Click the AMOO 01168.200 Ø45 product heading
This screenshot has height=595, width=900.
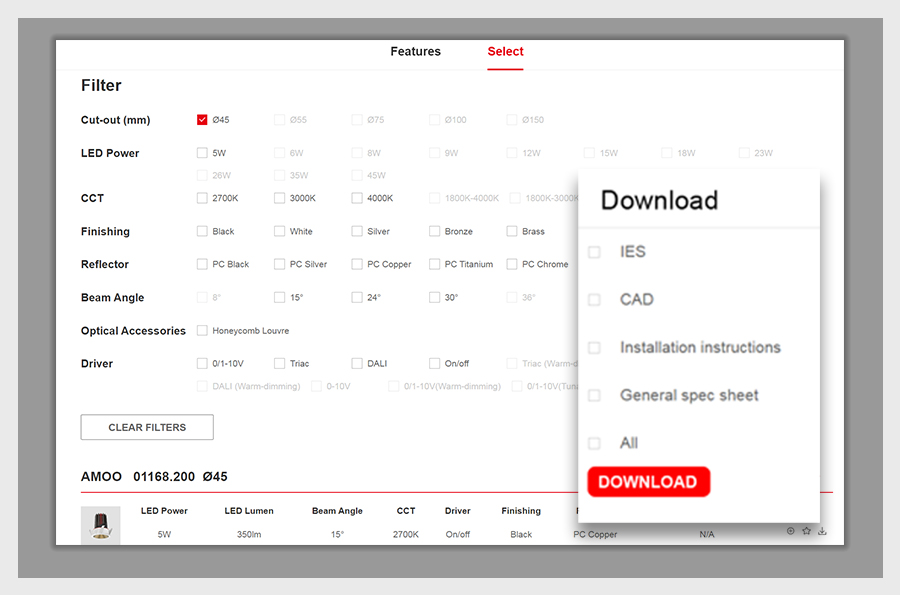[x=154, y=477]
